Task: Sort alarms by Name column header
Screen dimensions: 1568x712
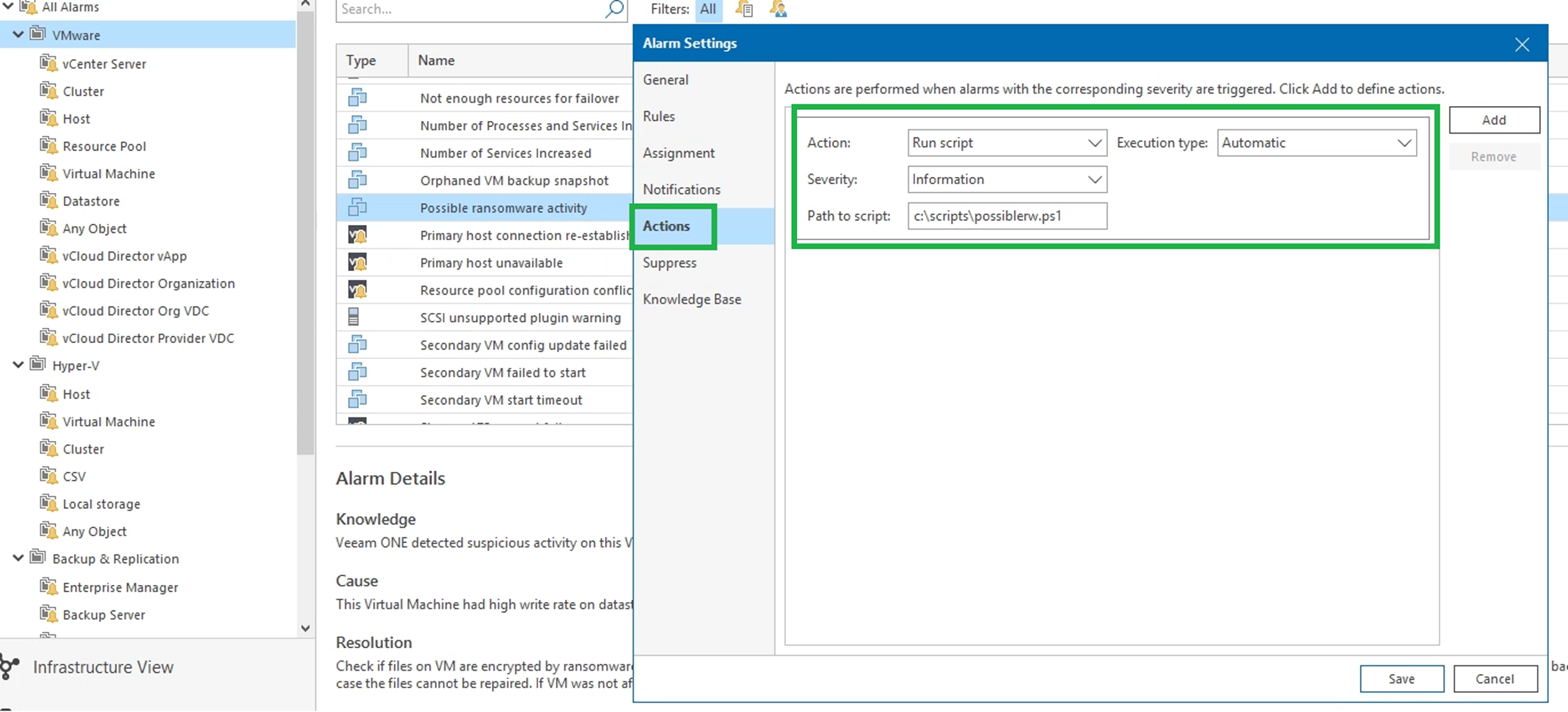Action: click(520, 60)
